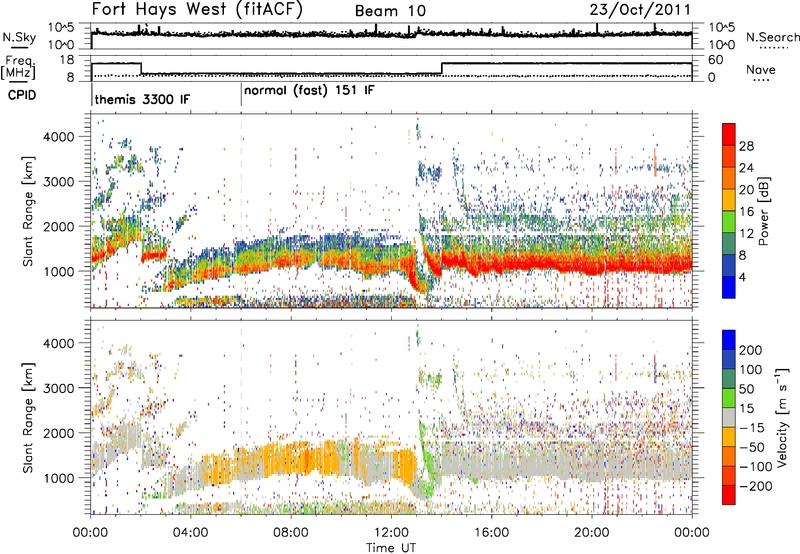
Task: Click the solid line sample under N.Sky
Action: click(x=19, y=47)
